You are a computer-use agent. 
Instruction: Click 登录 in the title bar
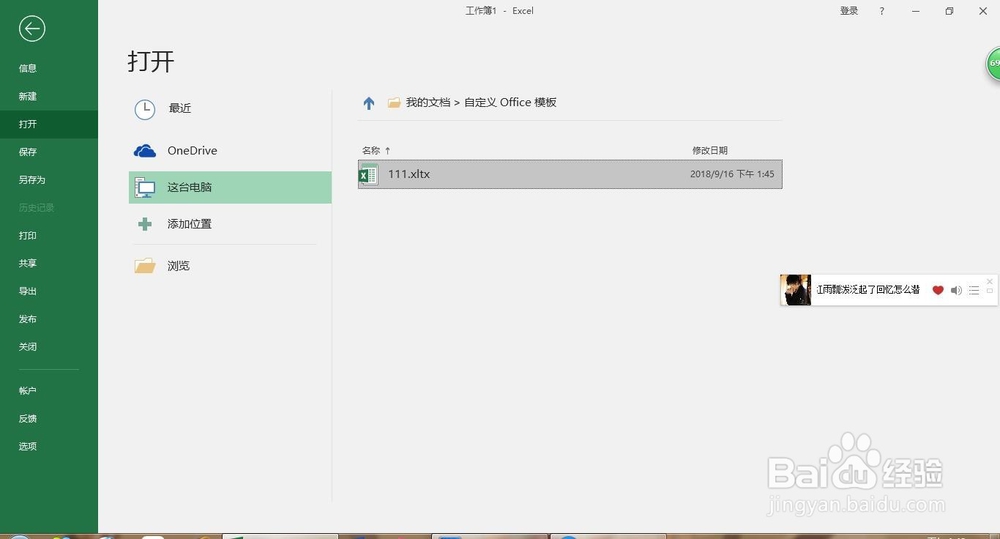(849, 11)
